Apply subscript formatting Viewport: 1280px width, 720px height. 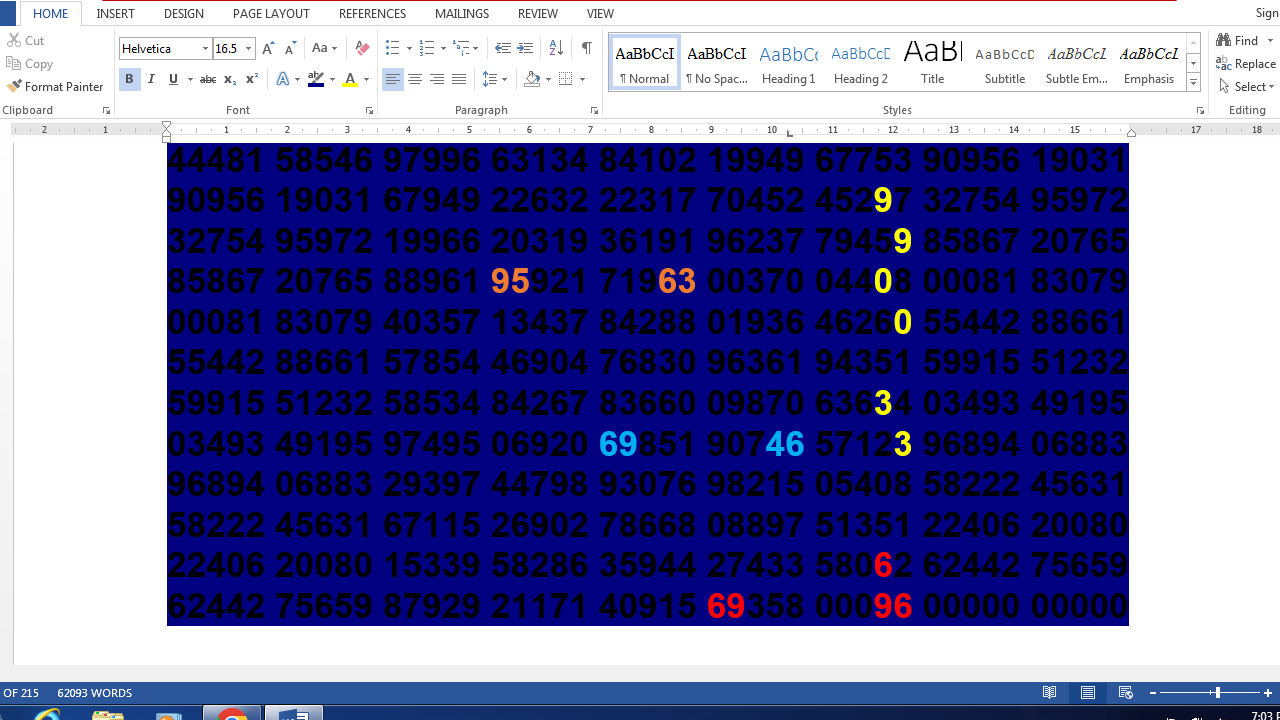(230, 79)
